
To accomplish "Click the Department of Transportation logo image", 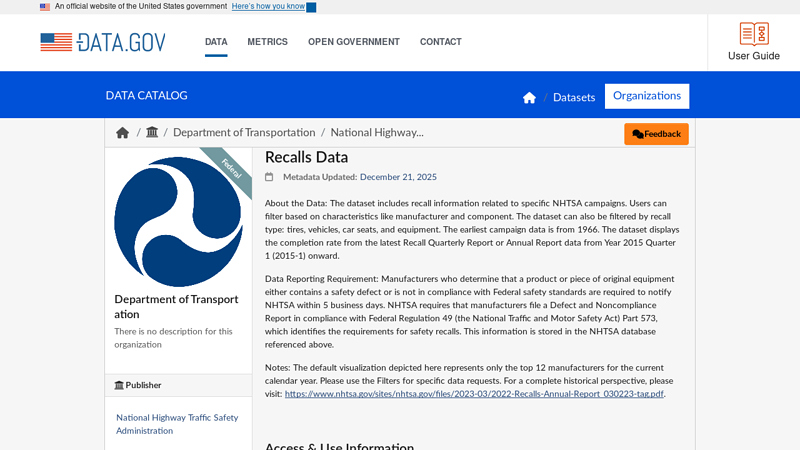I will [179, 221].
